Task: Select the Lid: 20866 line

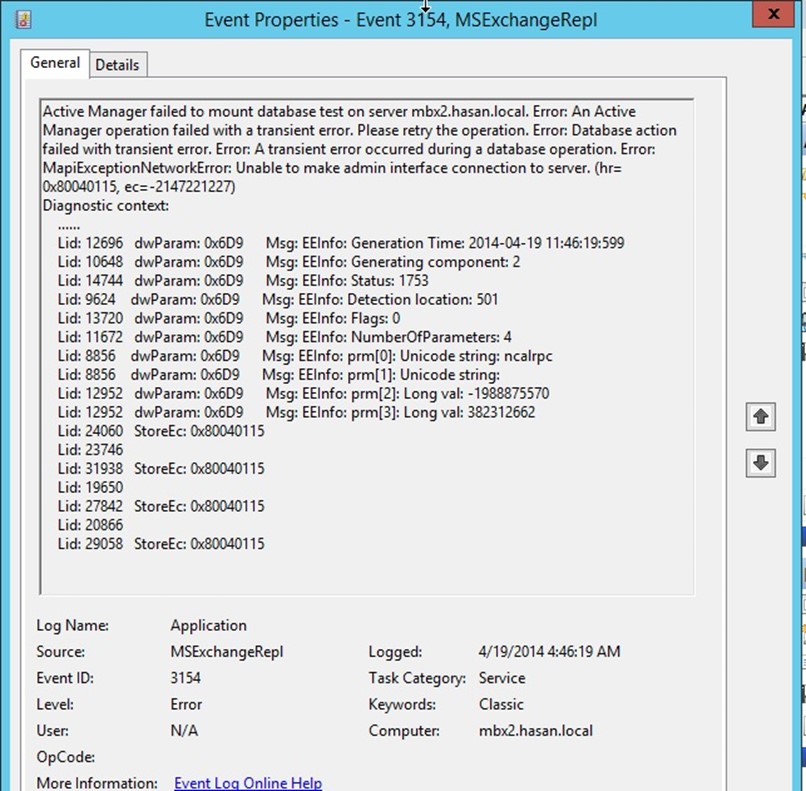Action: click(x=90, y=525)
